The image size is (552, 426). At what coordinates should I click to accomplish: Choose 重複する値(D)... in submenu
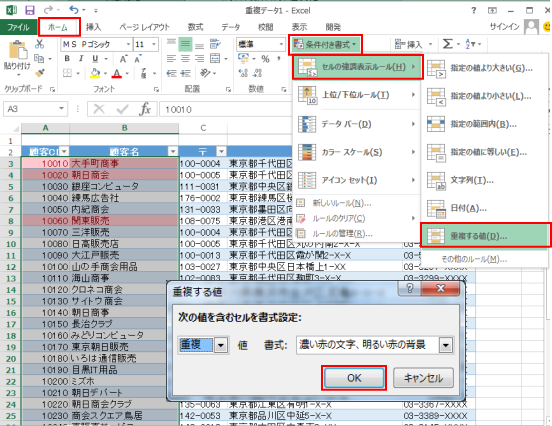tap(485, 236)
